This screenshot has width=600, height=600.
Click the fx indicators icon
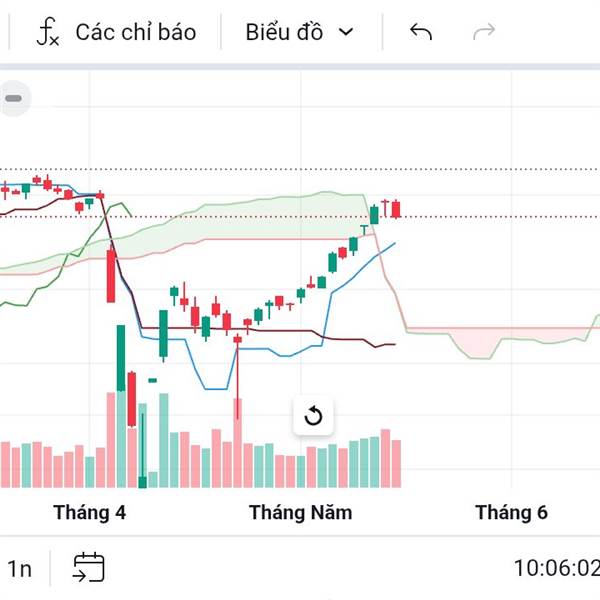[47, 32]
